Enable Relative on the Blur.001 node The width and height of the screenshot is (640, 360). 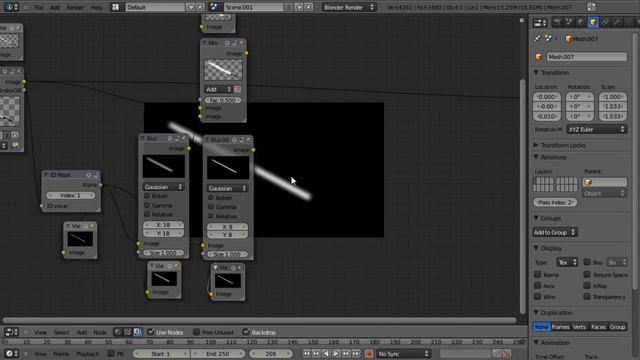pos(211,216)
